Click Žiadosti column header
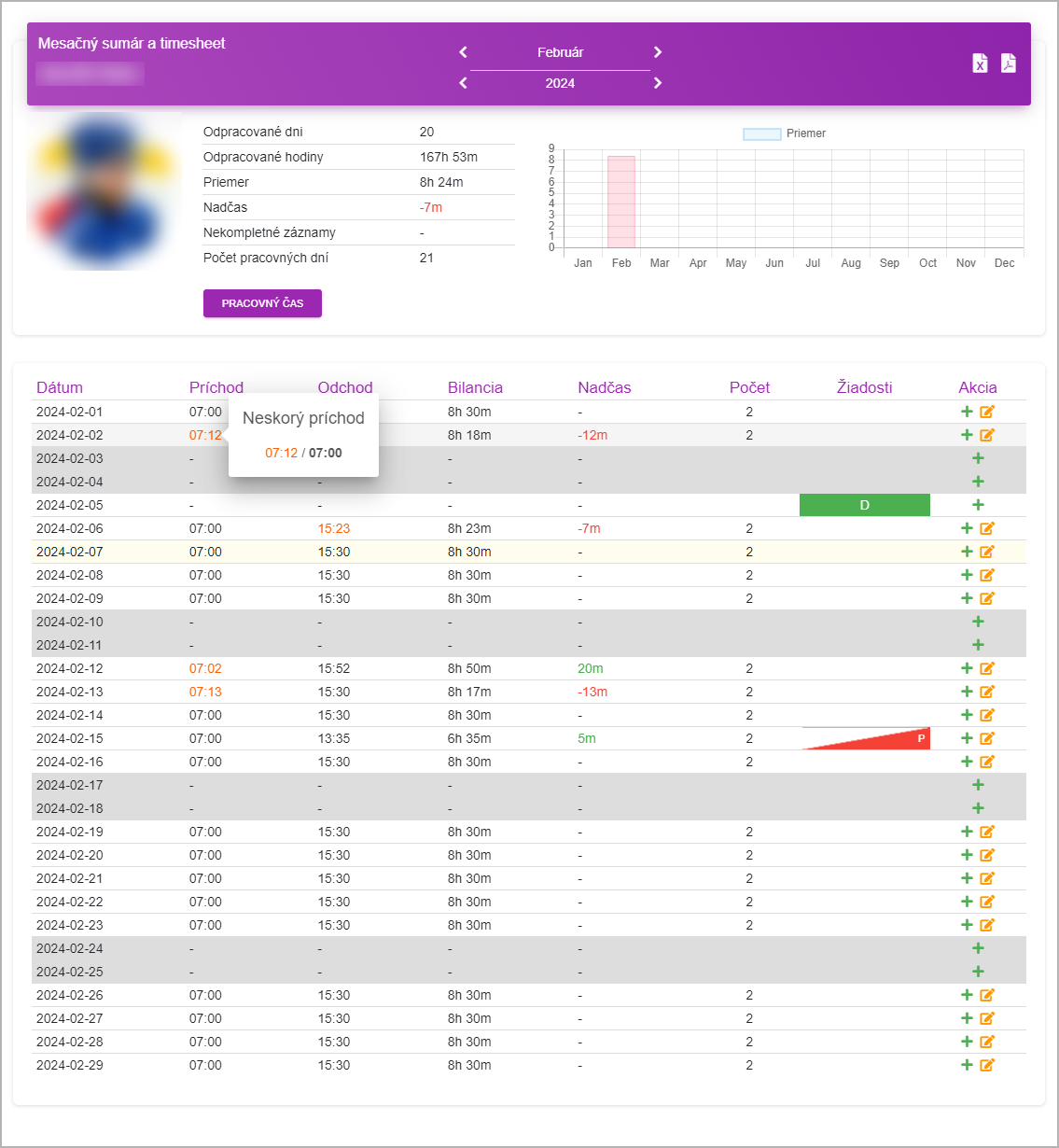Image resolution: width=1059 pixels, height=1148 pixels. click(865, 387)
